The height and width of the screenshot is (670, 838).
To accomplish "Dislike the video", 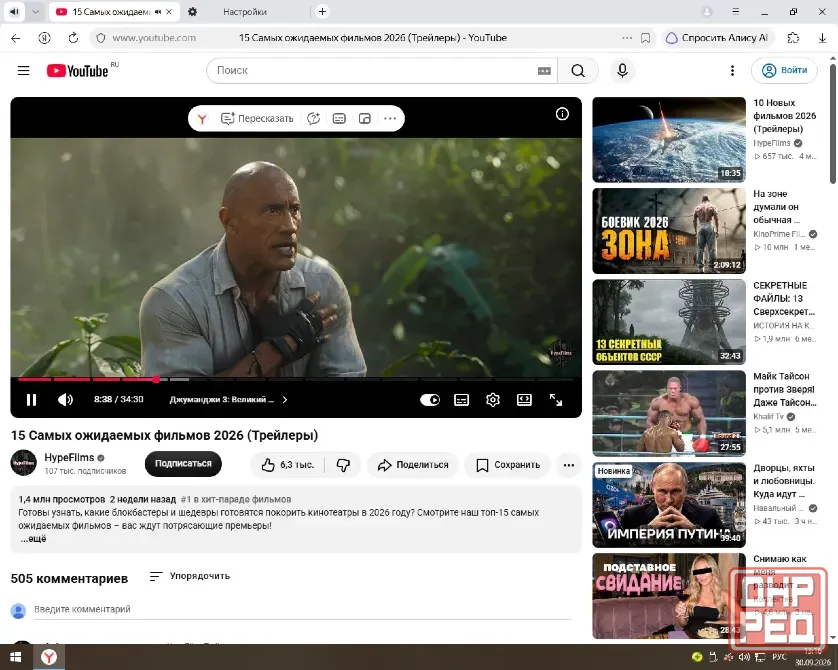I will coord(343,465).
